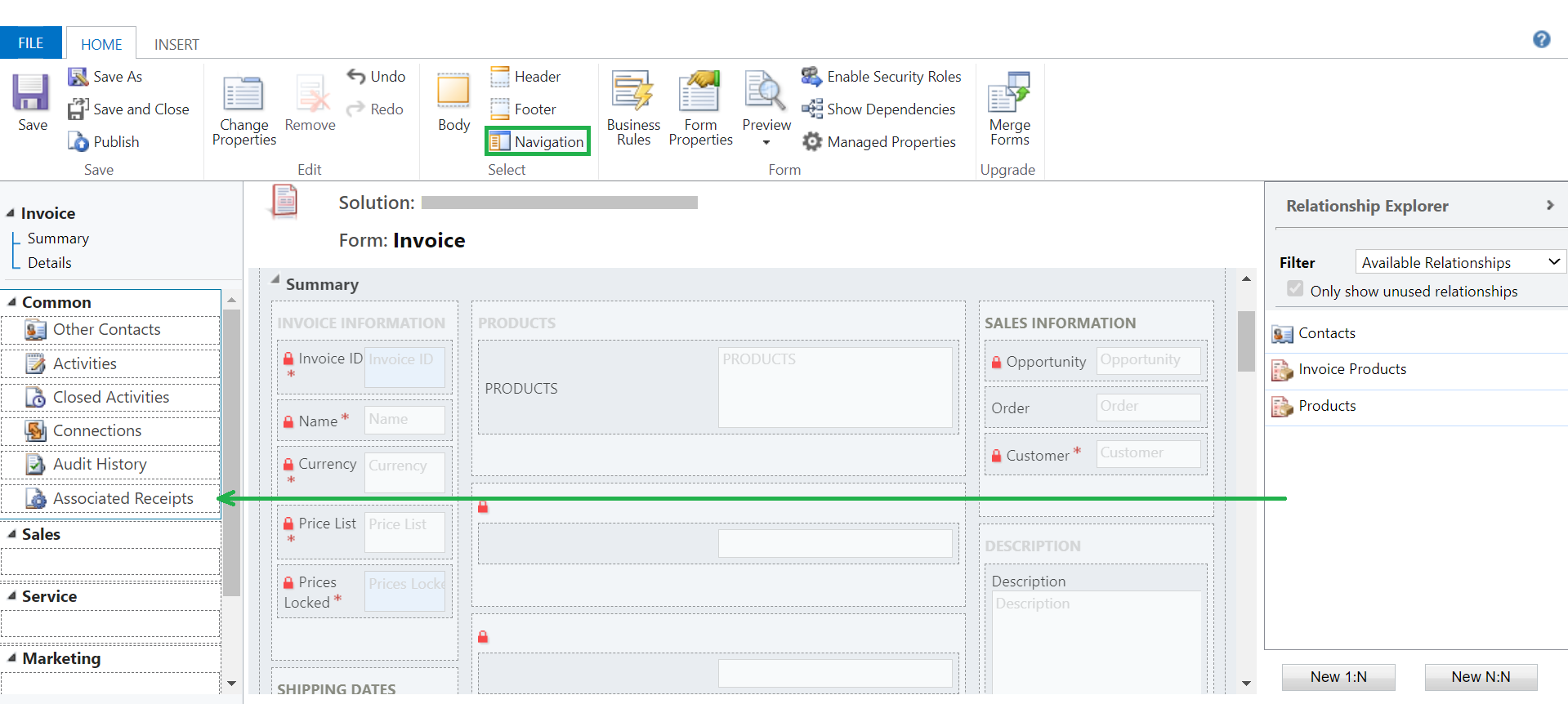Image resolution: width=1568 pixels, height=704 pixels.
Task: Open the Preview dropdown arrow
Action: (x=766, y=143)
